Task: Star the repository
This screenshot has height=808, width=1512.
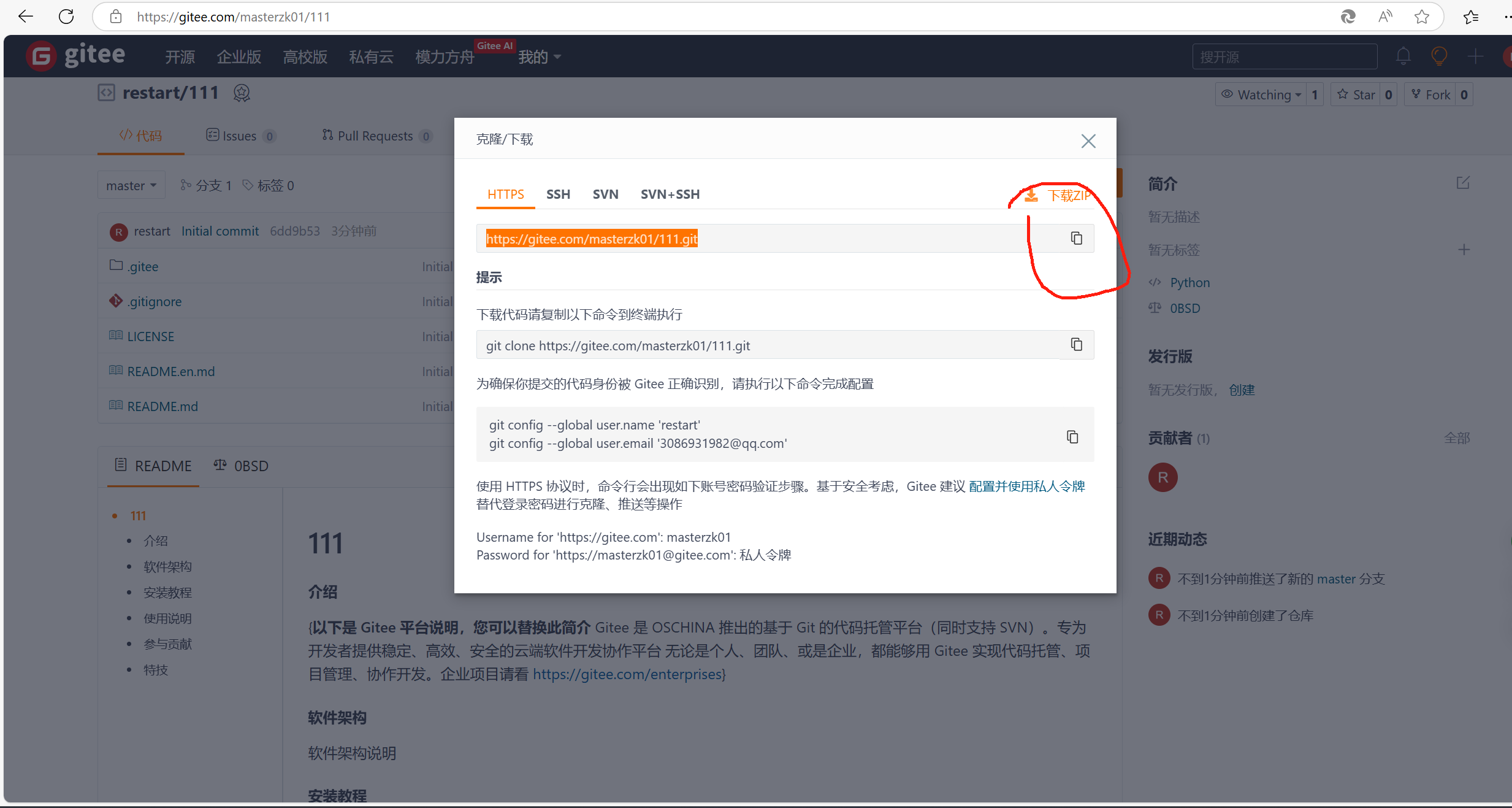Action: [x=1356, y=94]
